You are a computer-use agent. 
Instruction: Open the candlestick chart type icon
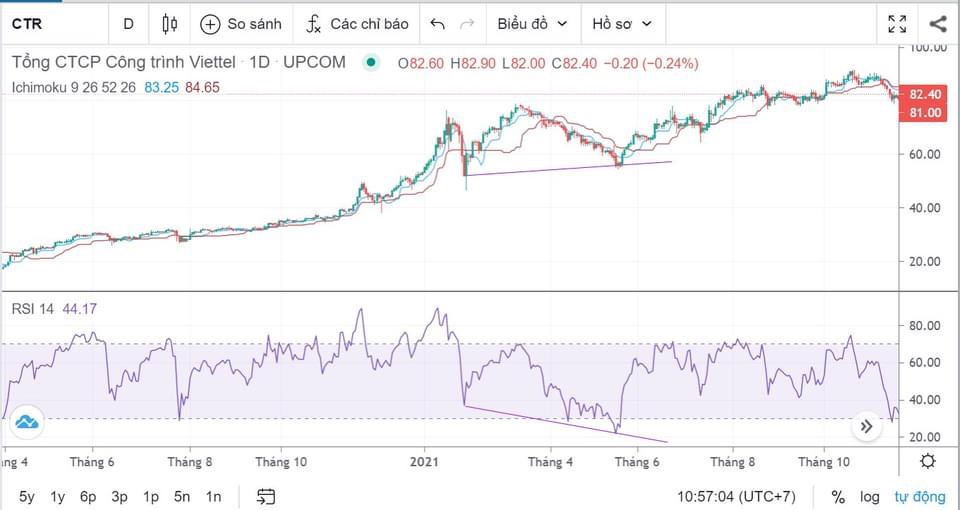(170, 24)
